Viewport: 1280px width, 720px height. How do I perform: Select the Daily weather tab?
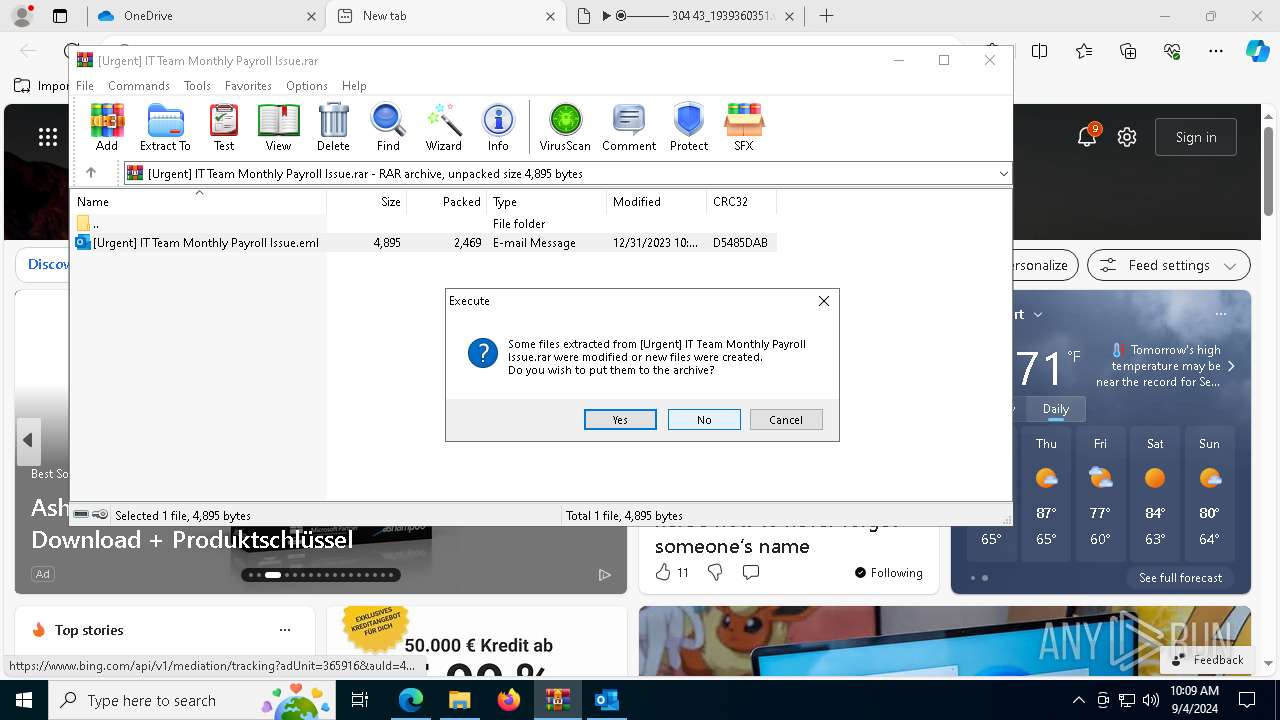(x=1056, y=409)
